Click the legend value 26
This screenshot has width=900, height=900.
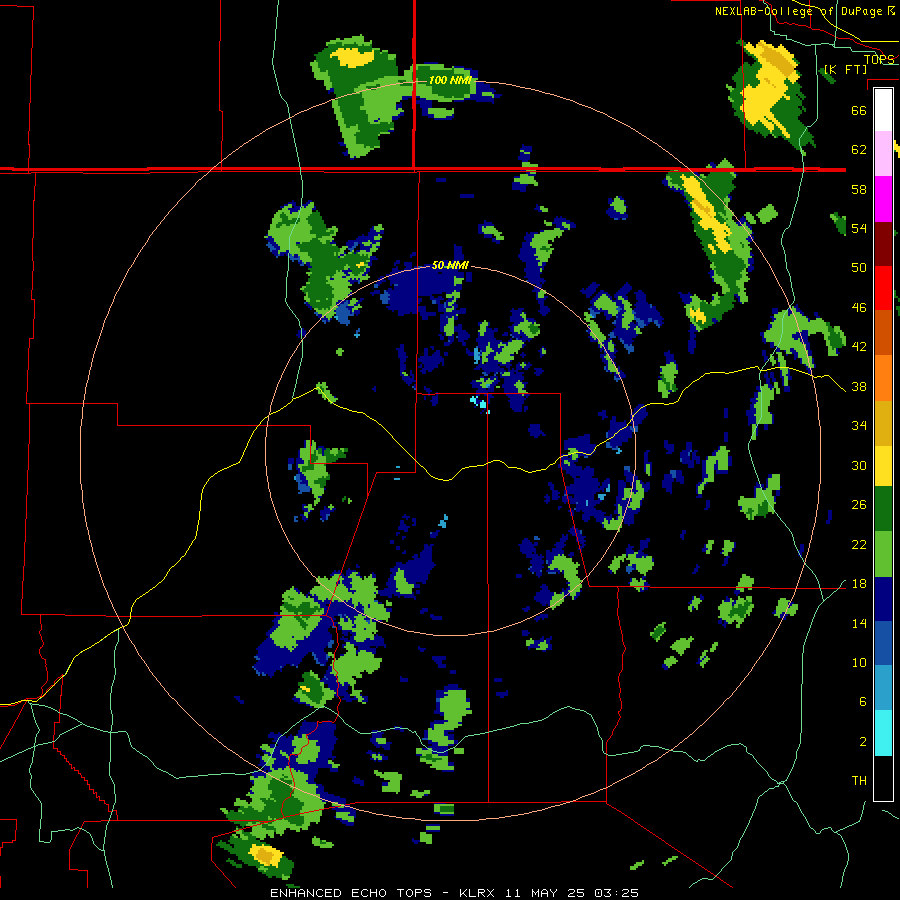tap(859, 505)
